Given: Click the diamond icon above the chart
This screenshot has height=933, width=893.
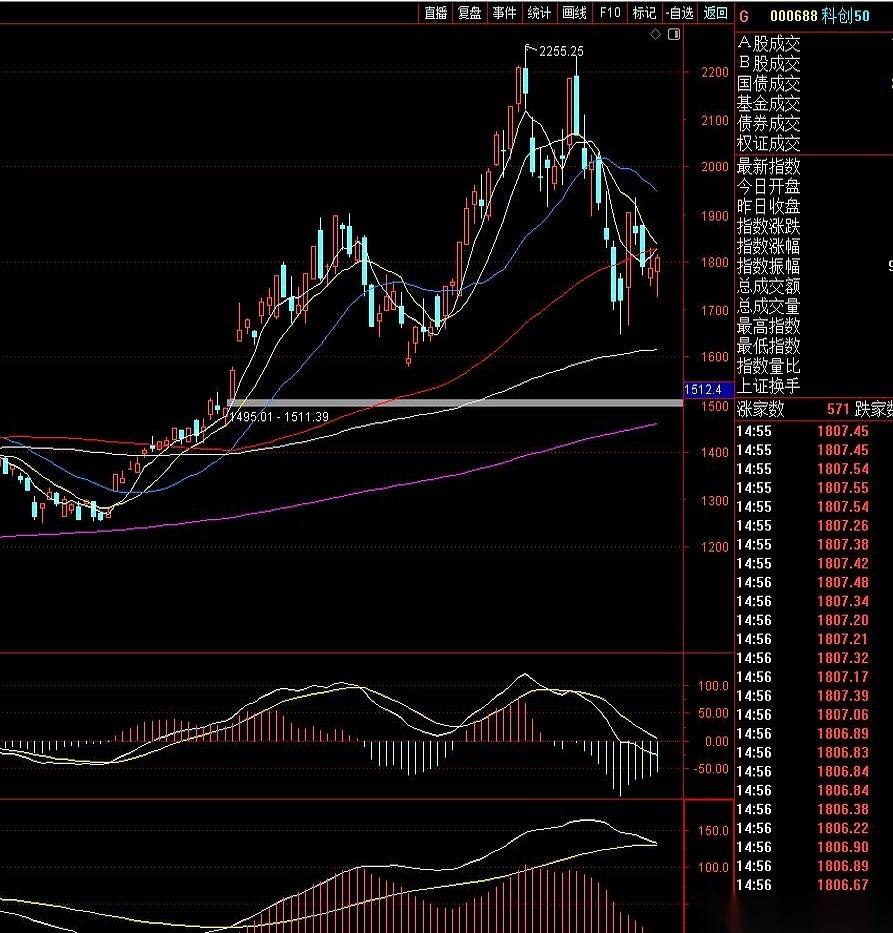Looking at the screenshot, I should click(655, 35).
